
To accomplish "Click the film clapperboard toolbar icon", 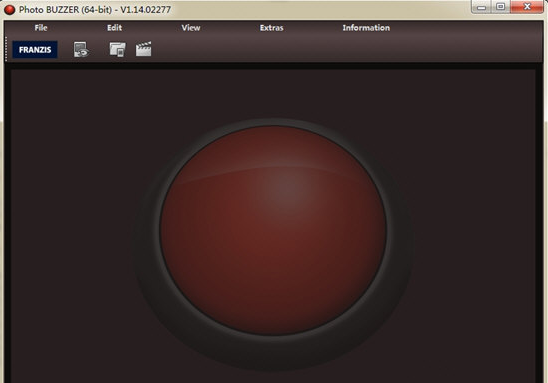I will point(144,49).
